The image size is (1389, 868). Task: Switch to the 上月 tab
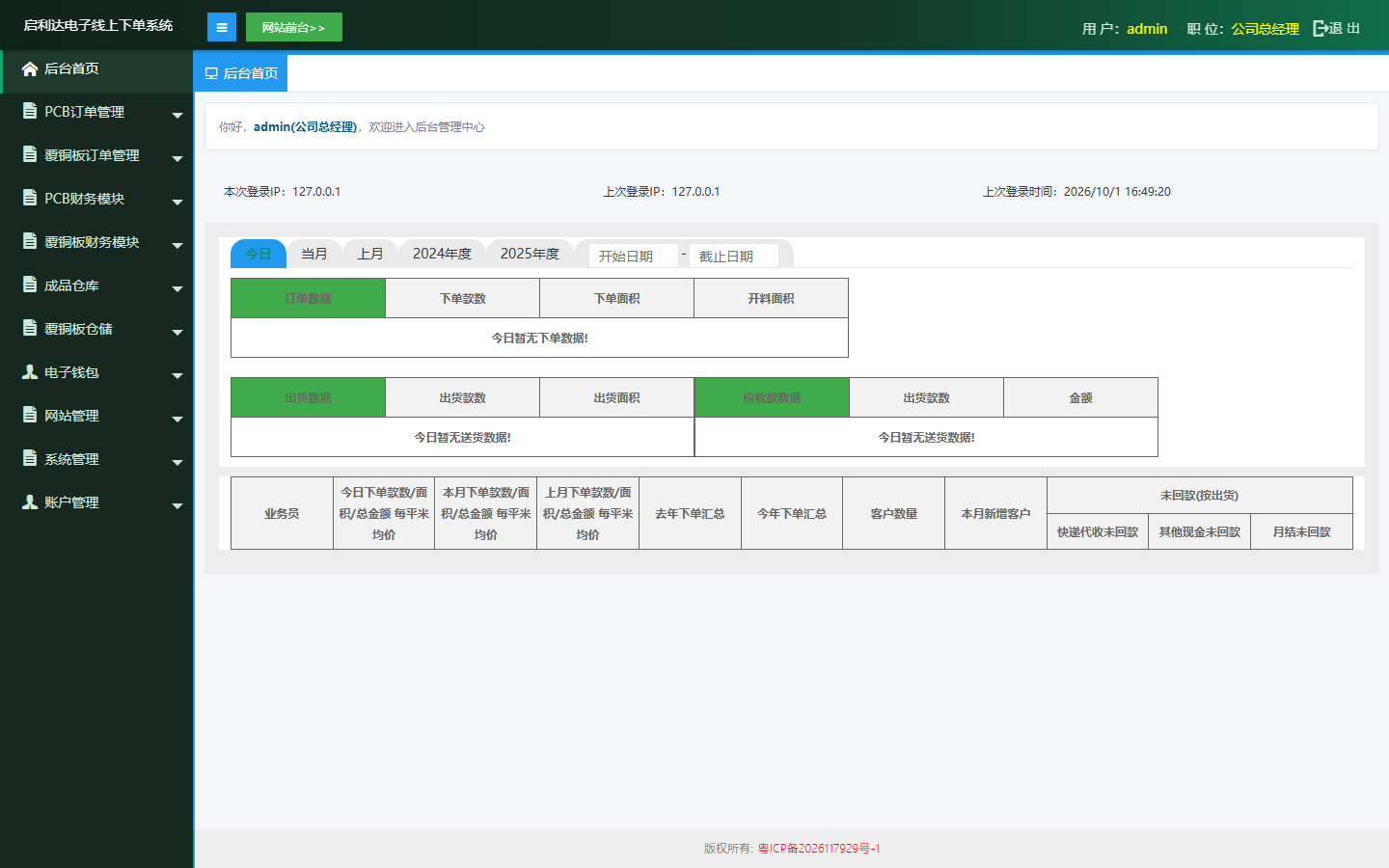[x=370, y=254]
